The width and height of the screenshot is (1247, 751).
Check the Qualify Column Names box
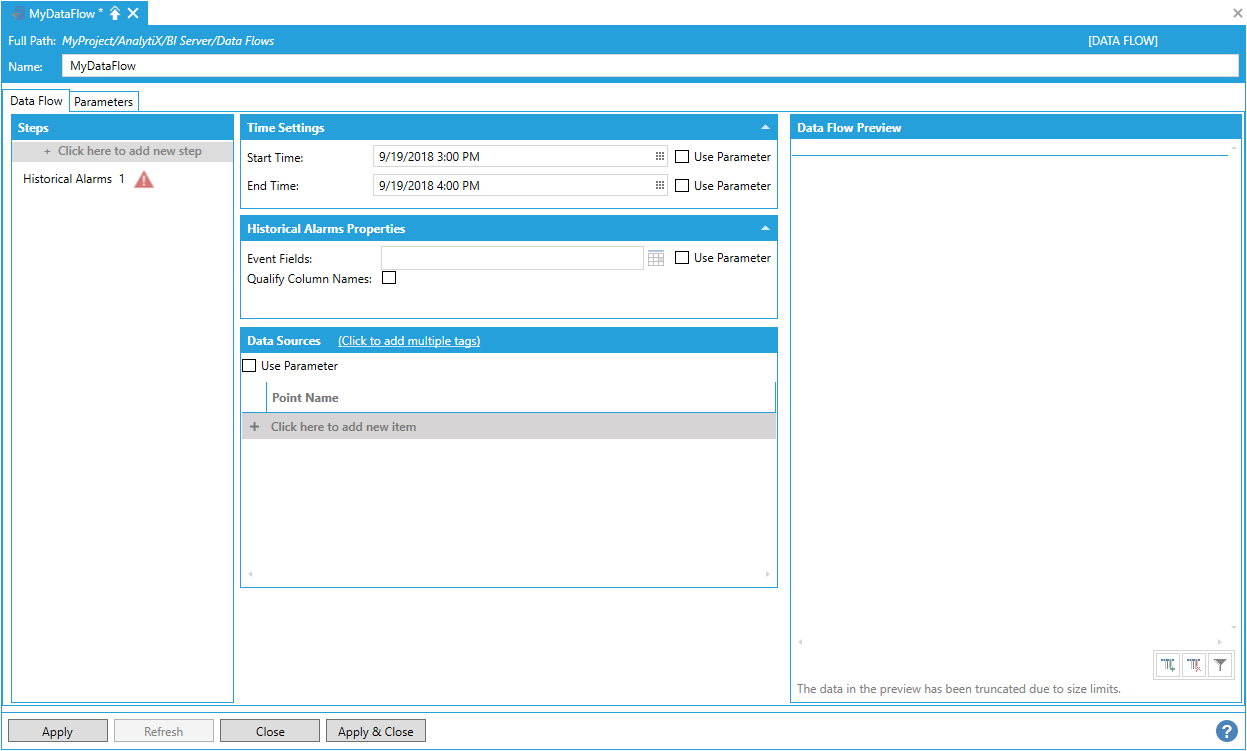click(x=389, y=278)
